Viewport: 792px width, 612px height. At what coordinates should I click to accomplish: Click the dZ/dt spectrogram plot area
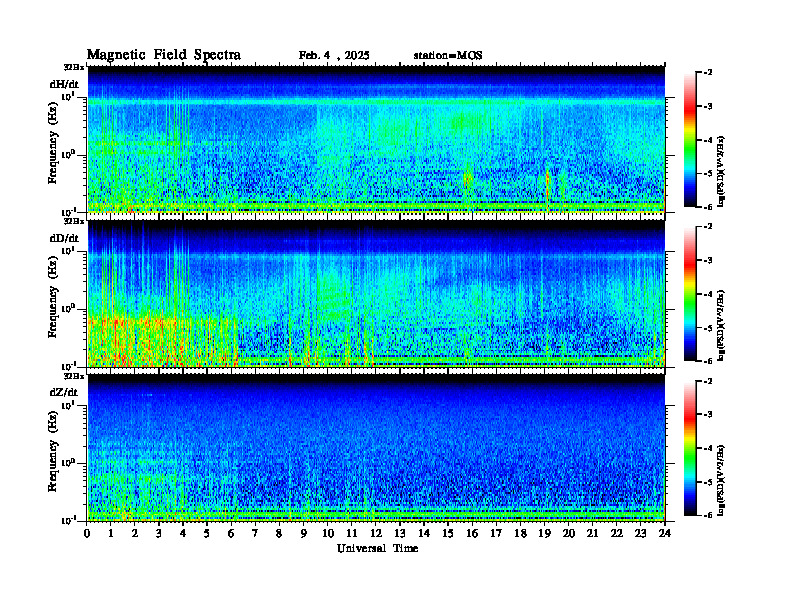(x=376, y=447)
